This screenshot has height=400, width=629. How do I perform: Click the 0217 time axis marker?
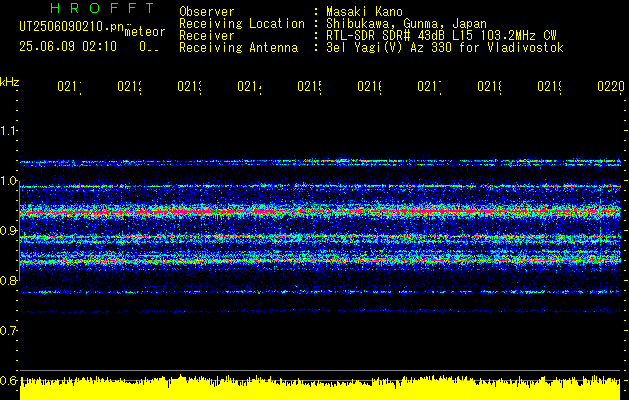(429, 86)
